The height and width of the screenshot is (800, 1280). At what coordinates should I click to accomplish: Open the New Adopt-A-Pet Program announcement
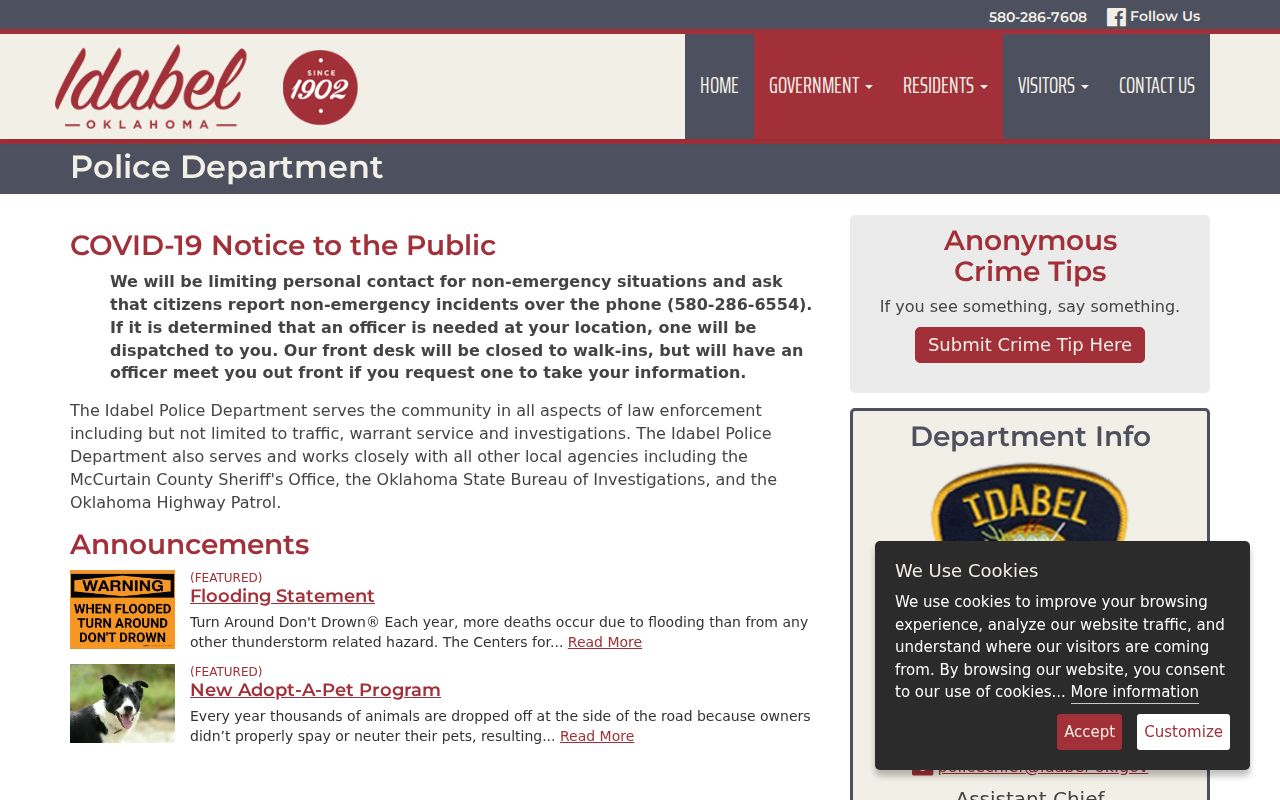tap(315, 690)
